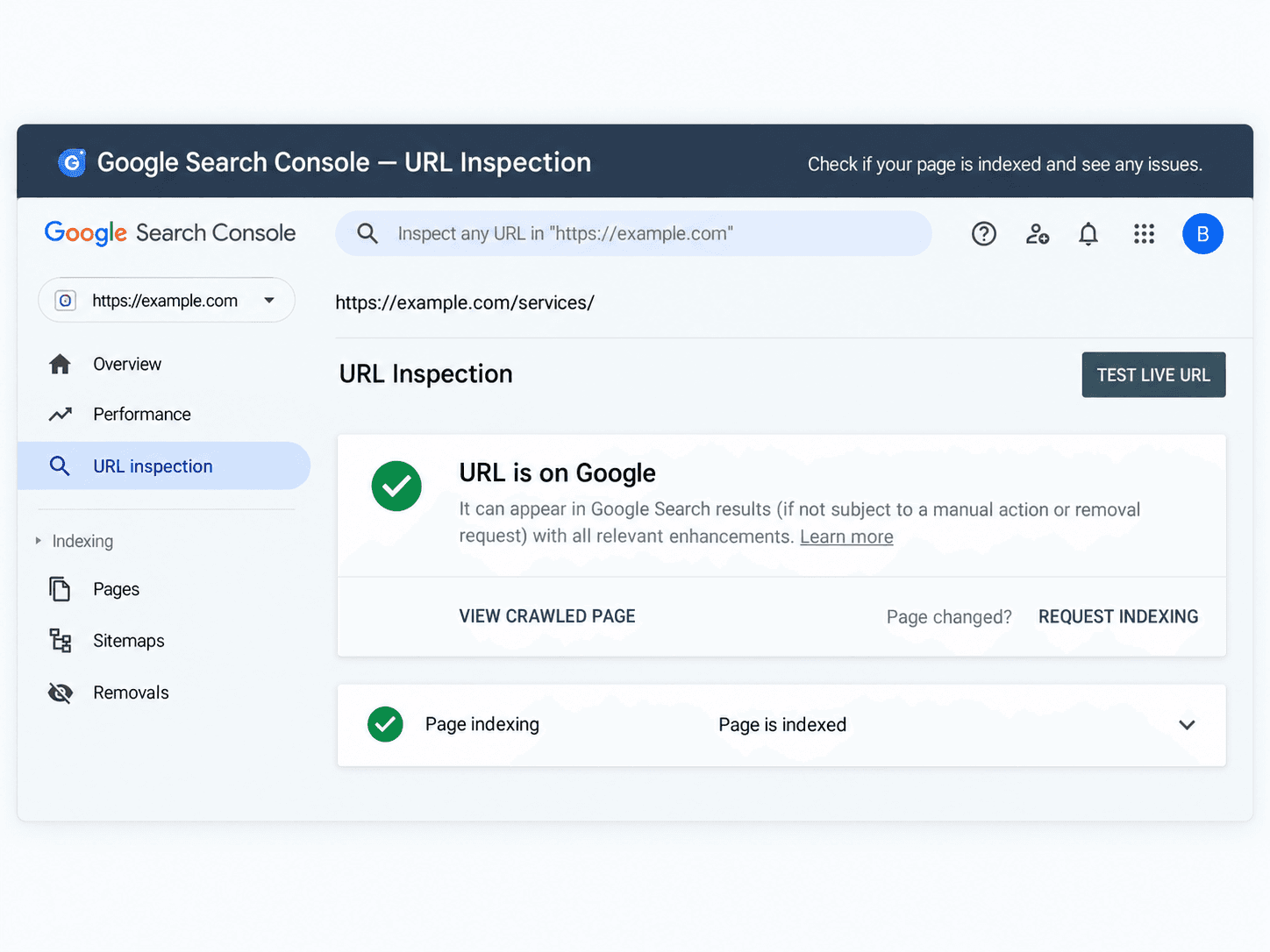Click the URL is on Google heading

point(557,473)
